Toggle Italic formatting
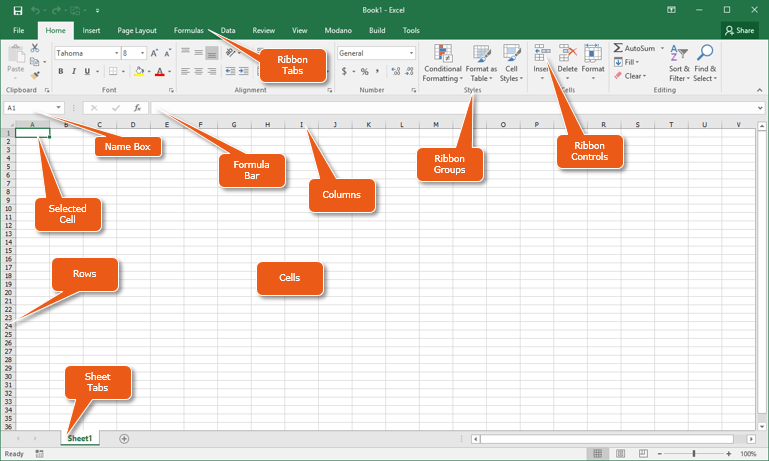Viewport: 769px width, 461px height. (73, 72)
